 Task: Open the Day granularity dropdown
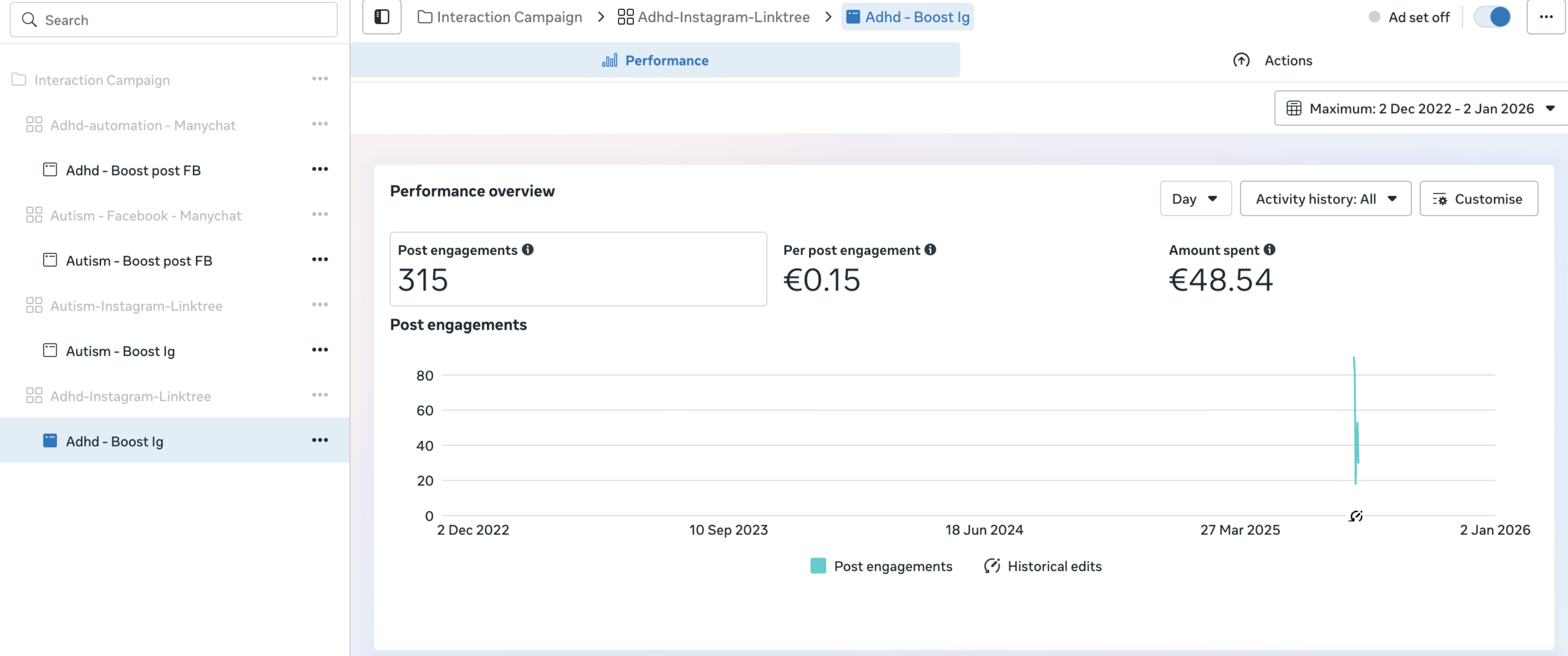1195,199
